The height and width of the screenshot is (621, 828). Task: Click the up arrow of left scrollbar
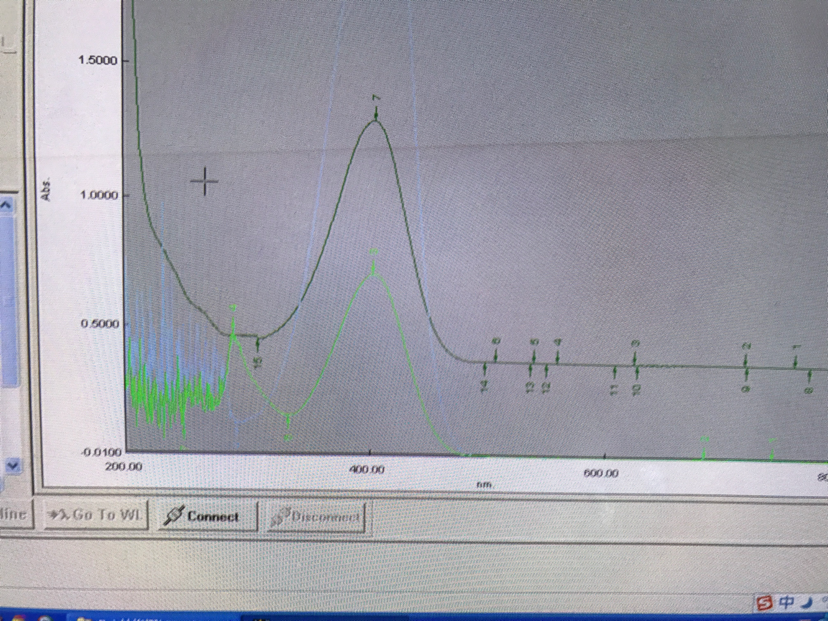(6, 205)
